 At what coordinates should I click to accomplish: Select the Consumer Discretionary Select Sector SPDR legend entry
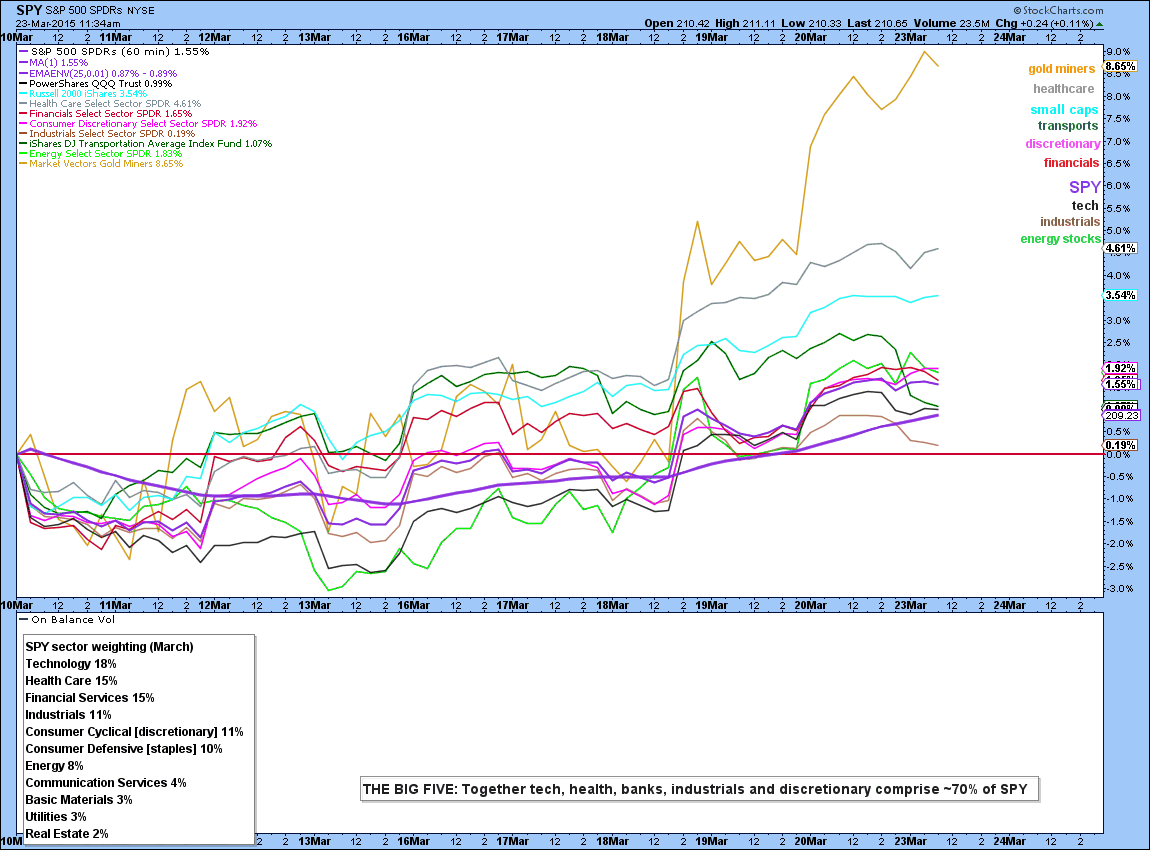tap(138, 124)
